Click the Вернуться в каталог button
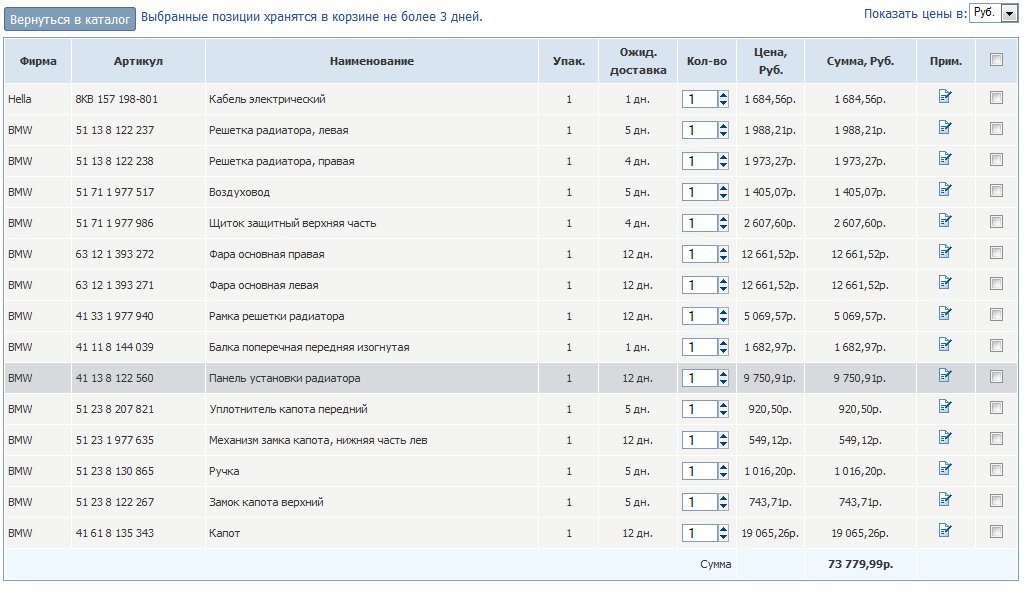This screenshot has height=596, width=1028. (x=70, y=20)
